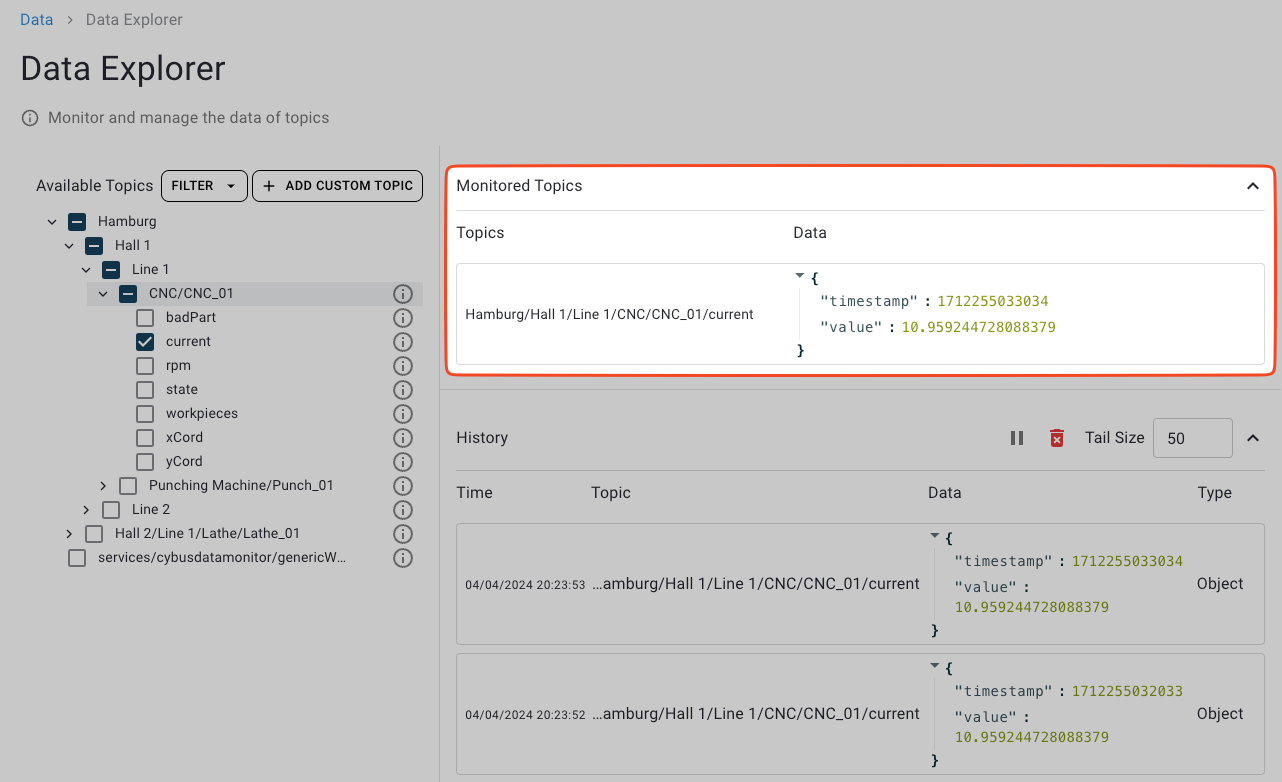Show info for CNC/CNC_01 node
This screenshot has height=782, width=1282.
403,294
